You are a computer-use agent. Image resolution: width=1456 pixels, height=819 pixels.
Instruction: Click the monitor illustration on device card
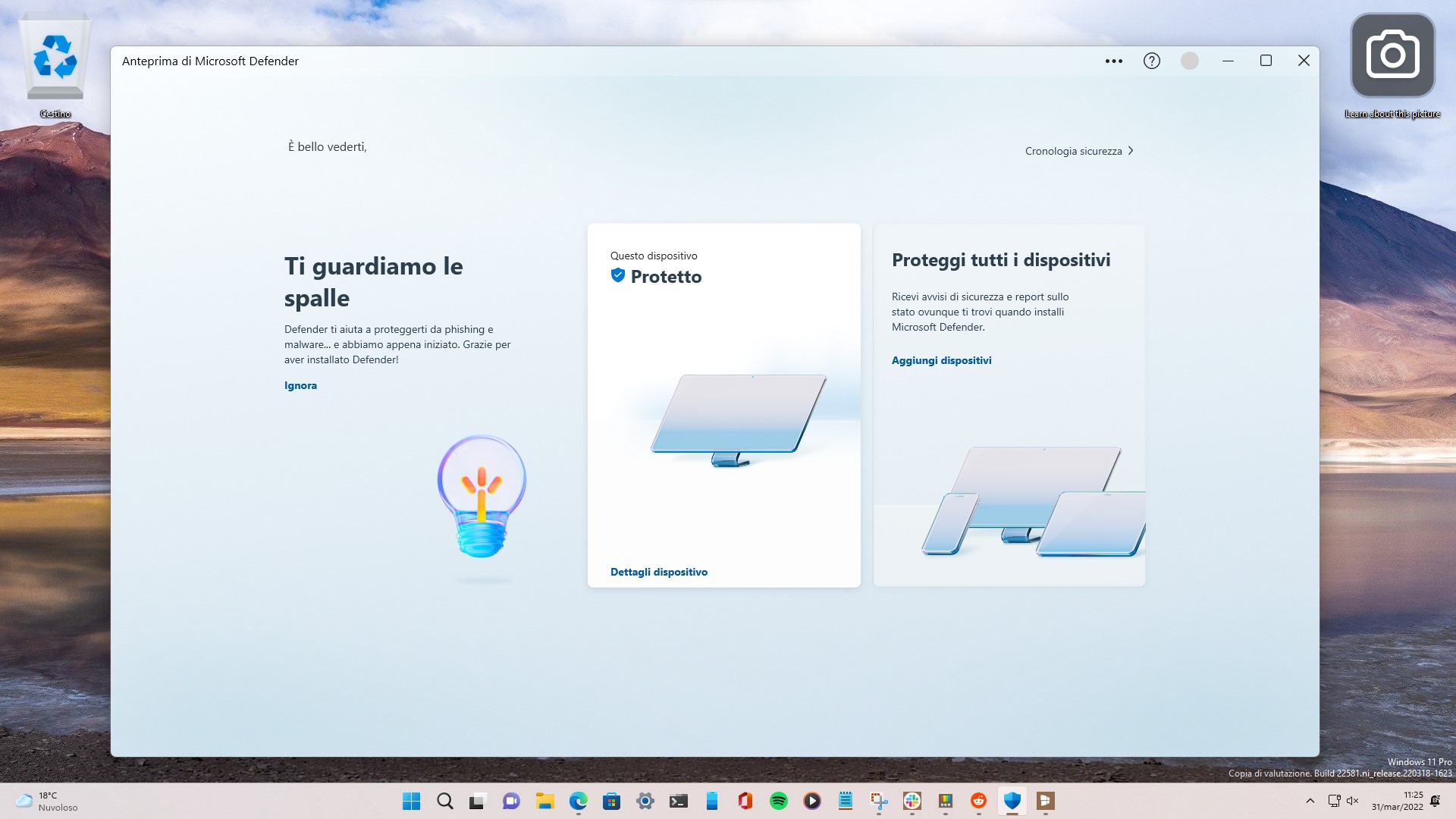[x=738, y=419]
